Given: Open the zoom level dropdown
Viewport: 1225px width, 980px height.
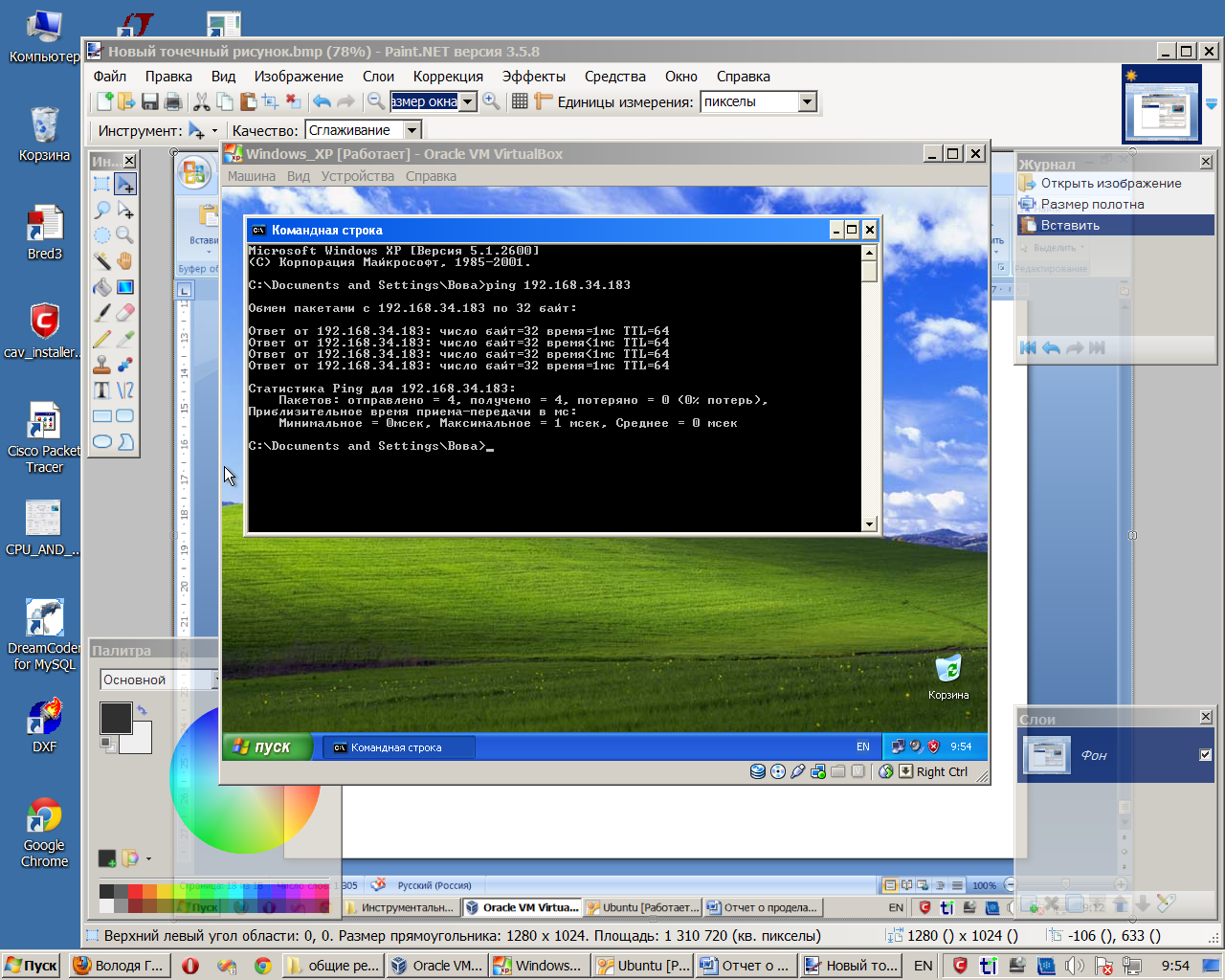Looking at the screenshot, I should [x=468, y=101].
